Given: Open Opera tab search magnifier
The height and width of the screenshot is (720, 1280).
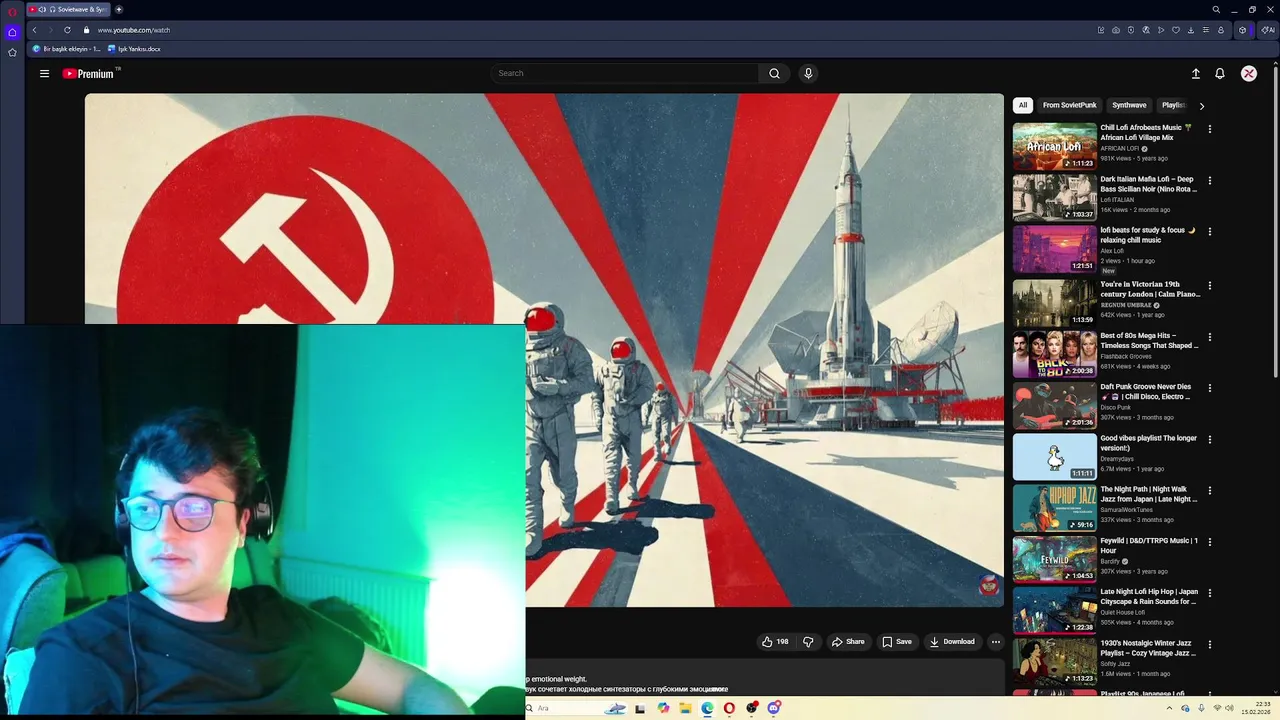Looking at the screenshot, I should tap(1216, 9).
